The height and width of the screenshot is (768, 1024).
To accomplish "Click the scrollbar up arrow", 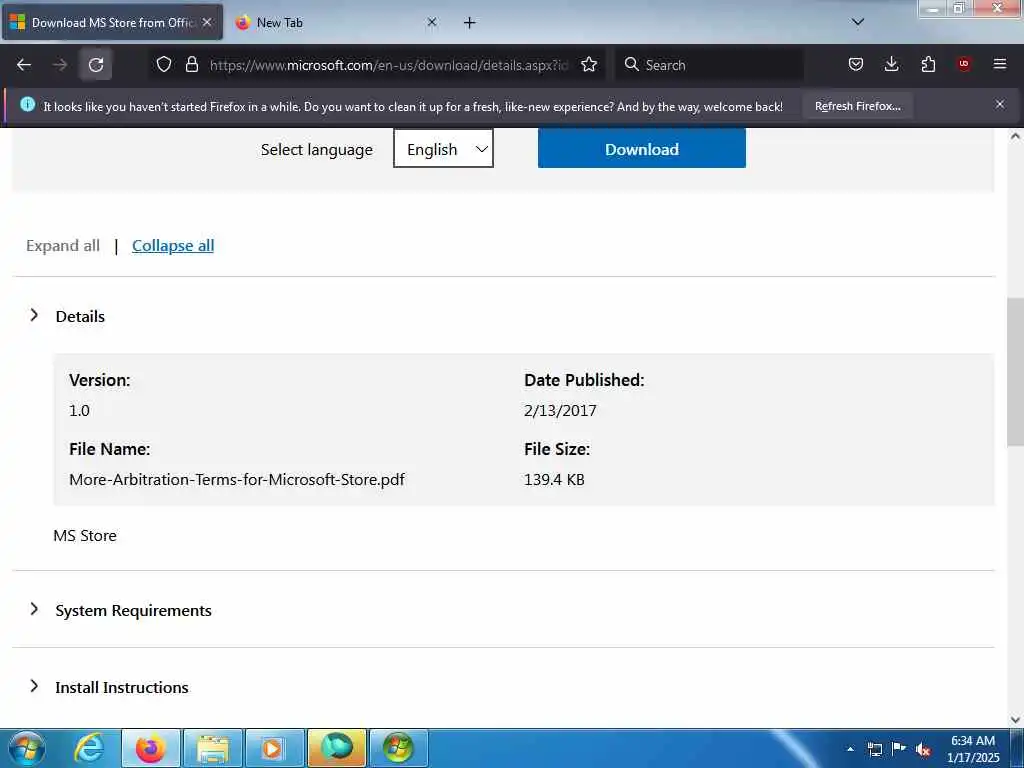I will pyautogui.click(x=1016, y=136).
